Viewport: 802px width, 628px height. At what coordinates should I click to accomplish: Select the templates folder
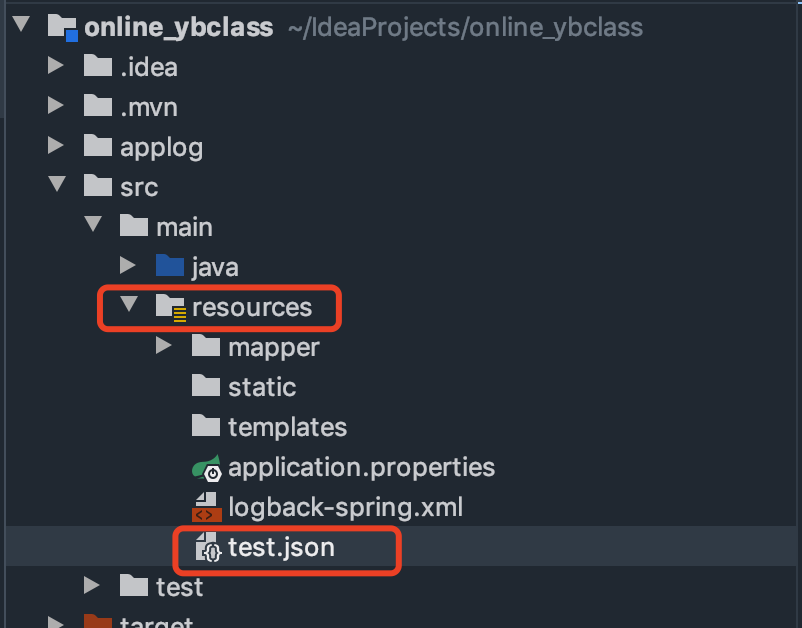pos(270,427)
